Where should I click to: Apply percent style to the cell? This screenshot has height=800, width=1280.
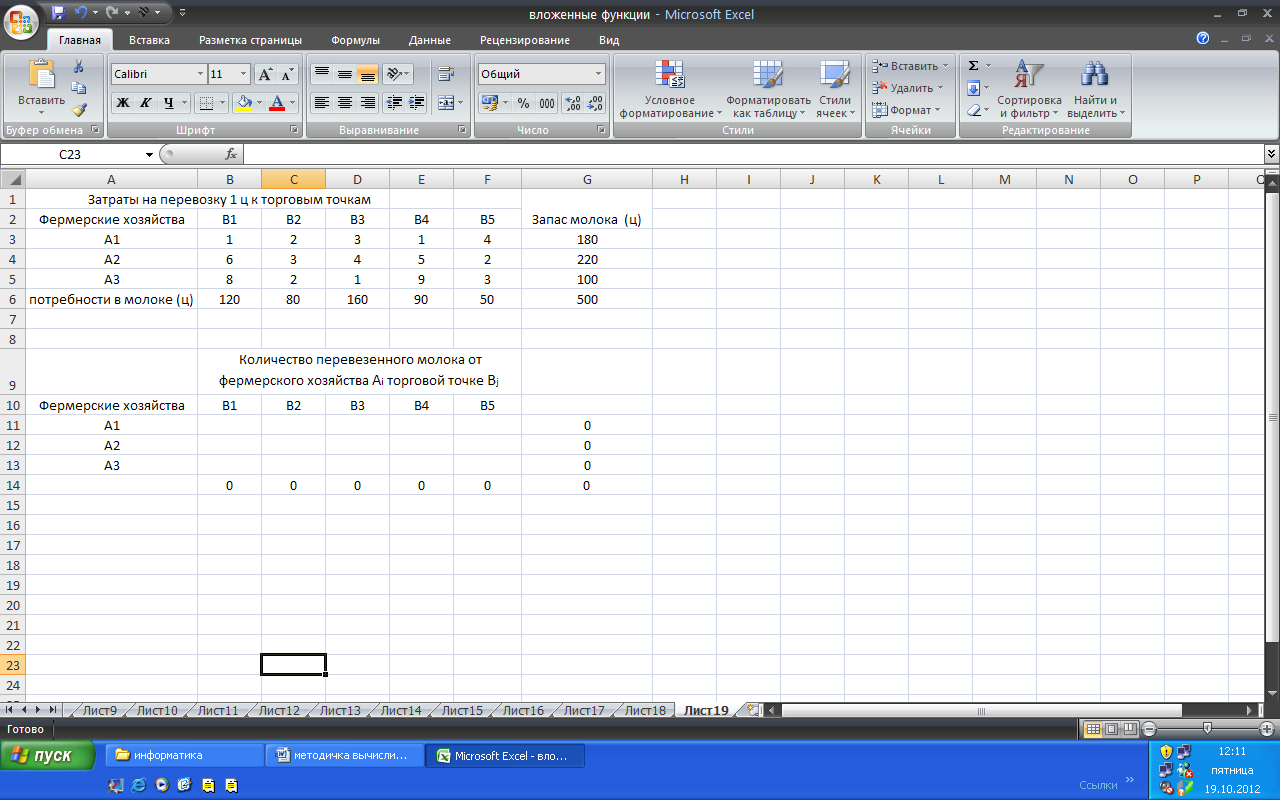[x=523, y=103]
